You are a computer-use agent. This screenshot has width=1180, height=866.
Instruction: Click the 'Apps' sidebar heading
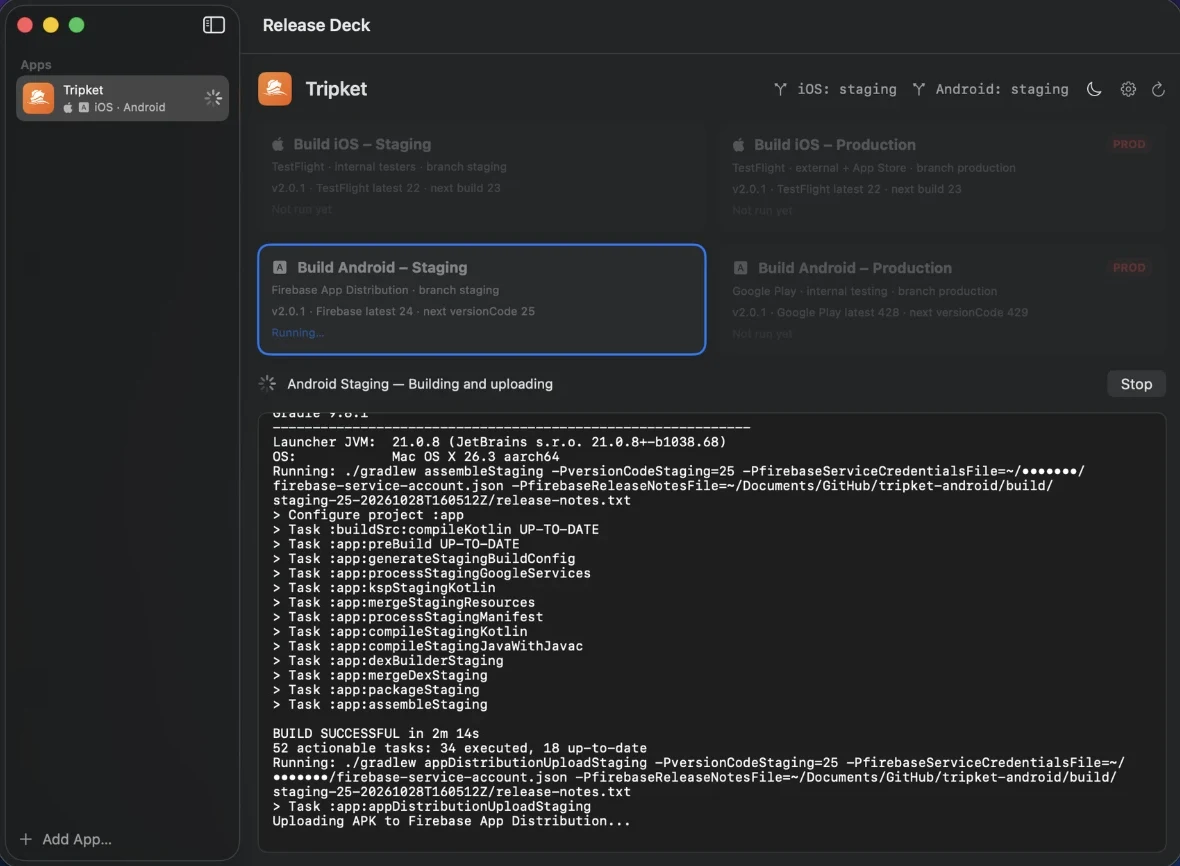35,65
